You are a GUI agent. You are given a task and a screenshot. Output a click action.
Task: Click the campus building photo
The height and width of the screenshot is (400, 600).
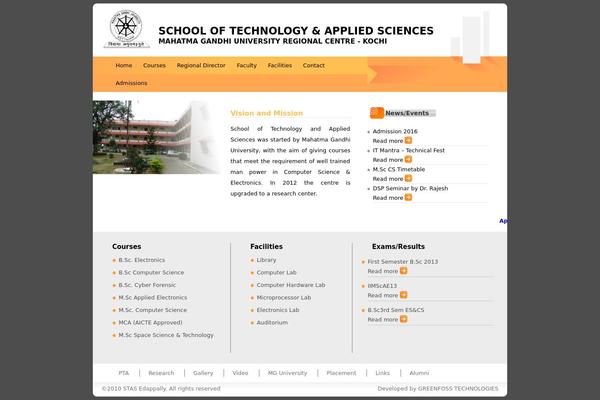tap(156, 137)
